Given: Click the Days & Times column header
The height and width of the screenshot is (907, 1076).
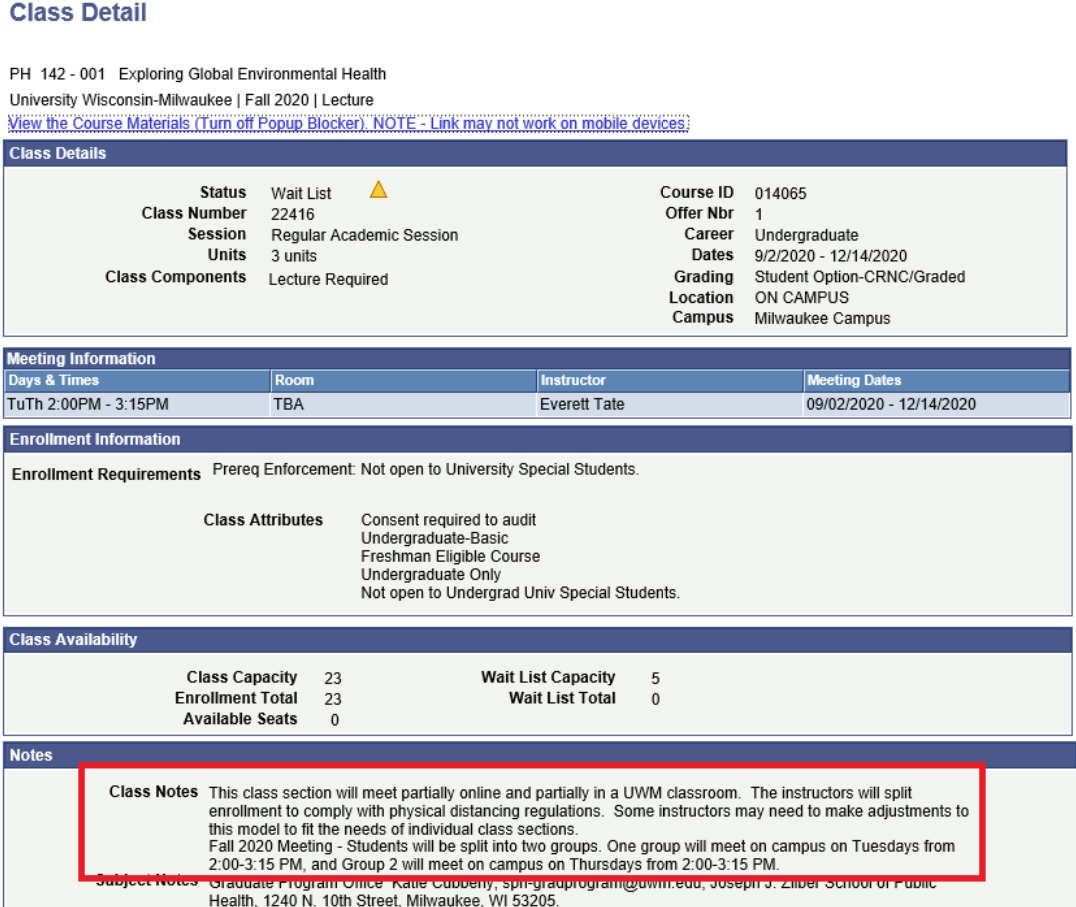Looking at the screenshot, I should tap(54, 380).
